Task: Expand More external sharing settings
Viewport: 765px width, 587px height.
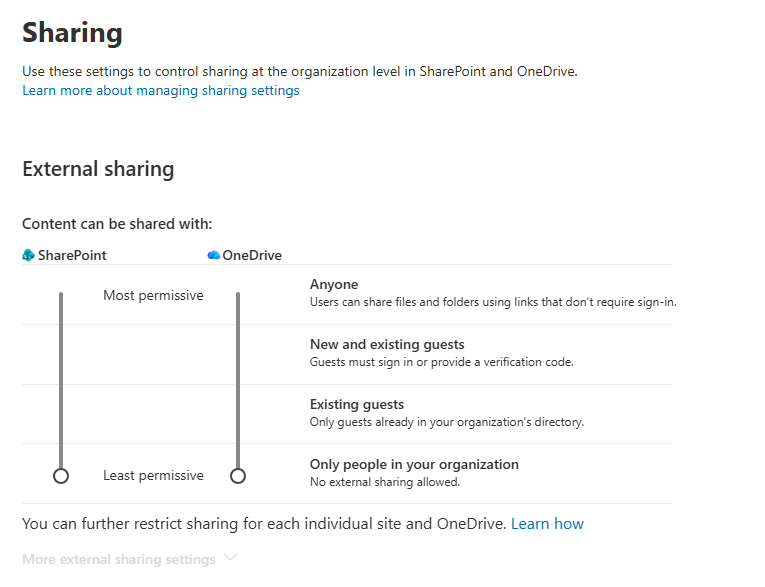Action: pyautogui.click(x=118, y=560)
